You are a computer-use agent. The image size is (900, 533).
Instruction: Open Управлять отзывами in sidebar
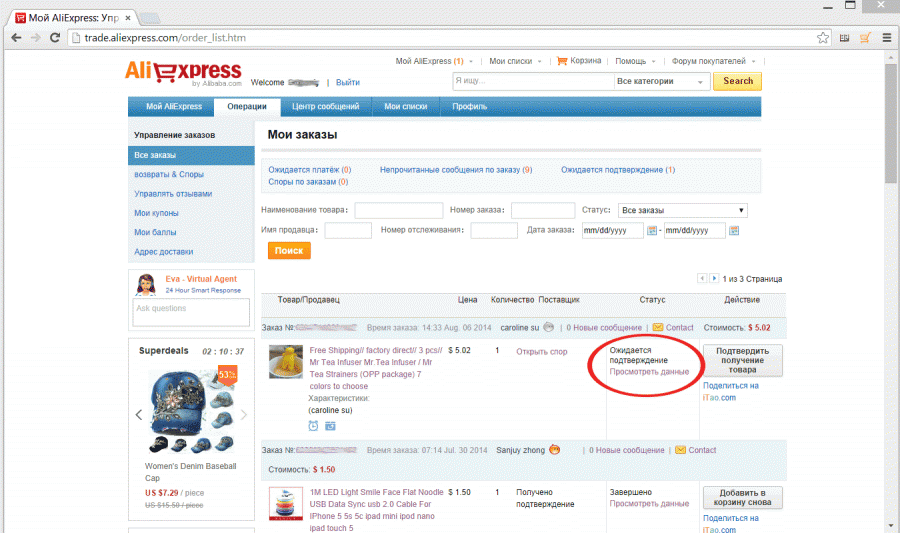(173, 194)
